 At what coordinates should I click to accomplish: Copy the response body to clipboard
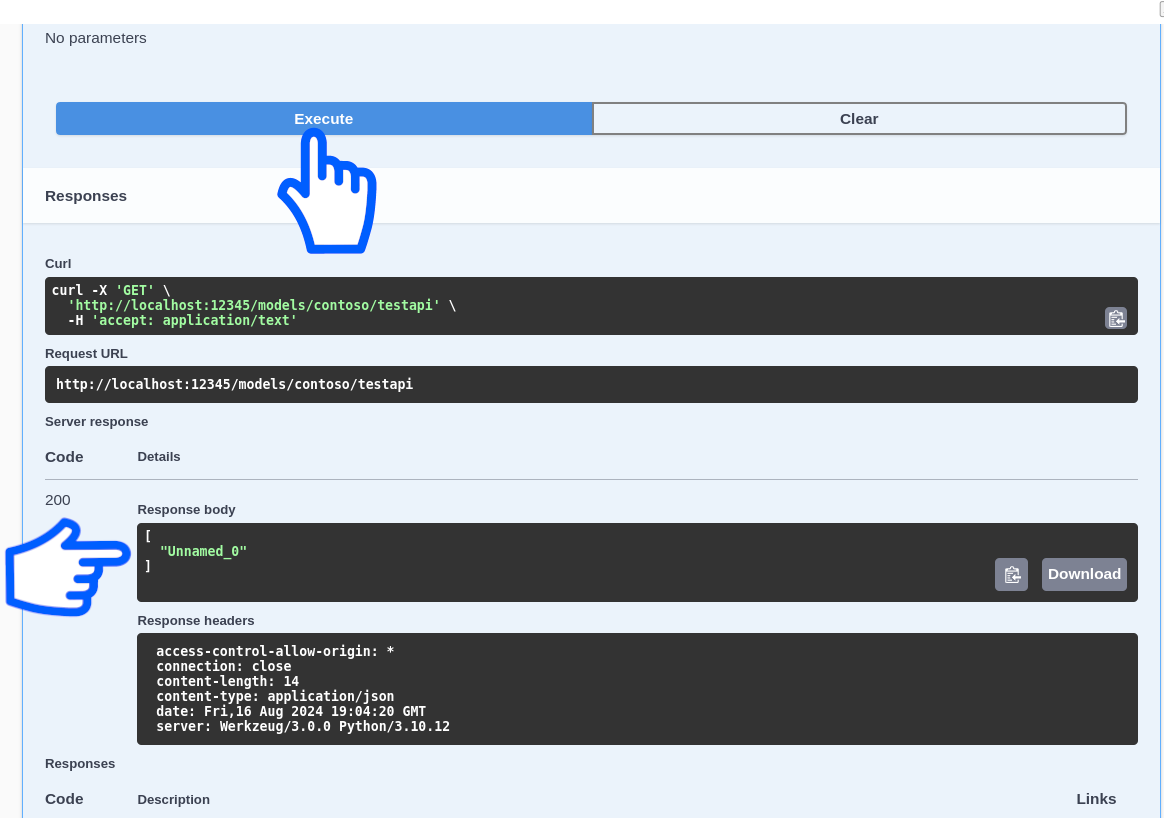(1011, 574)
